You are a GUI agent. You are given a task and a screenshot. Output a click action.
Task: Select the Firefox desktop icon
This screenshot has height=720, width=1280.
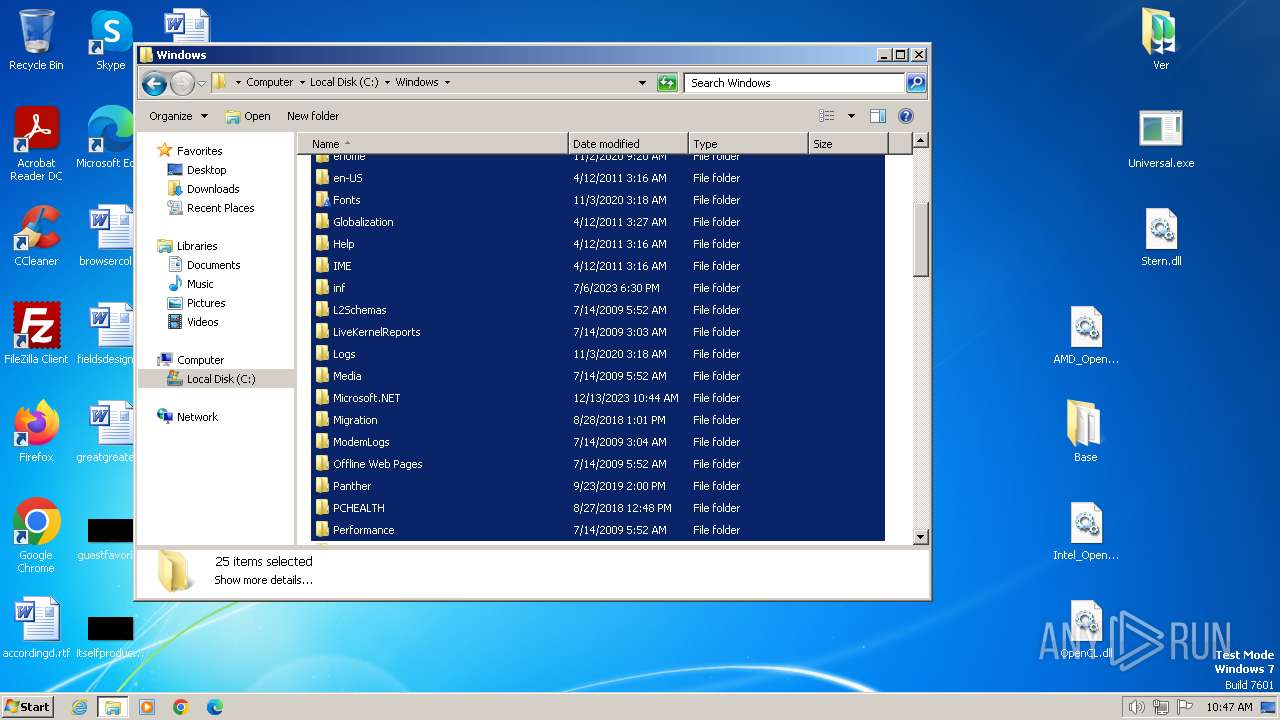(x=36, y=431)
